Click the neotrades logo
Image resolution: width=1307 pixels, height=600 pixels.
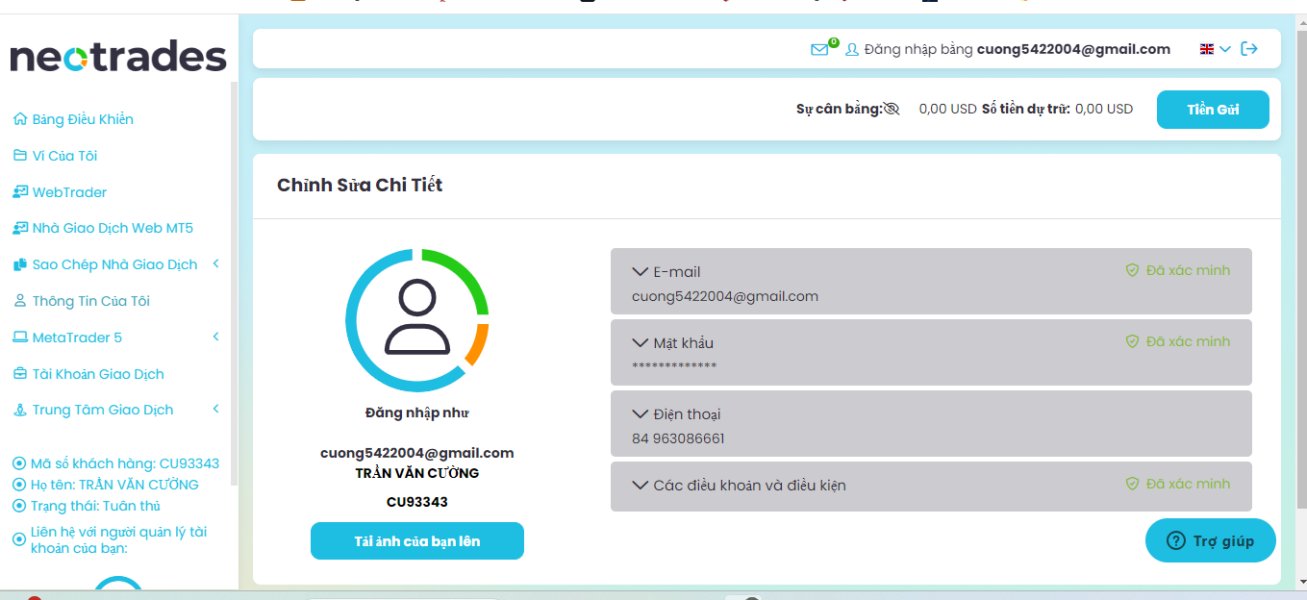[x=118, y=57]
